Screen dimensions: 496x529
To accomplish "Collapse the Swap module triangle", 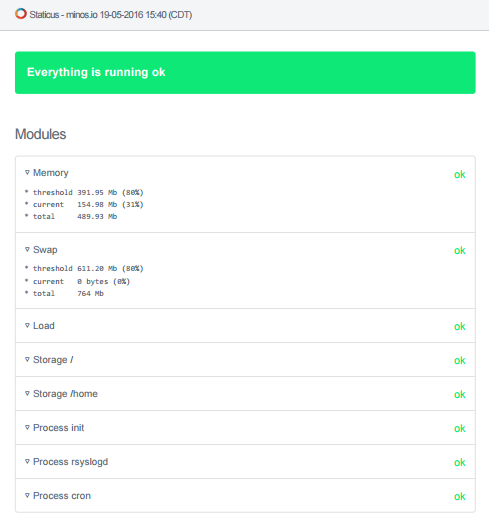I will (x=27, y=249).
